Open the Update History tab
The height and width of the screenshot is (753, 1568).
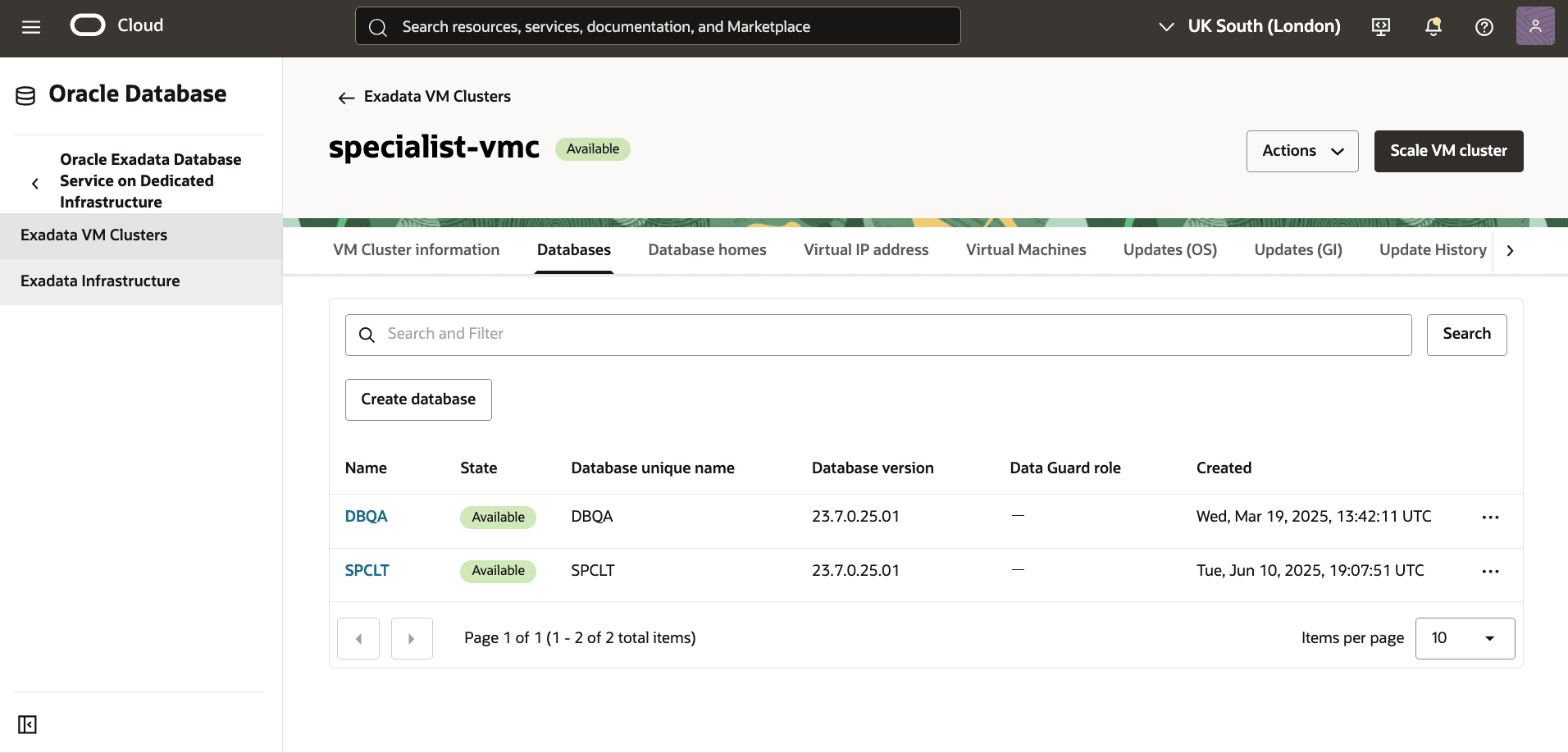click(1433, 250)
